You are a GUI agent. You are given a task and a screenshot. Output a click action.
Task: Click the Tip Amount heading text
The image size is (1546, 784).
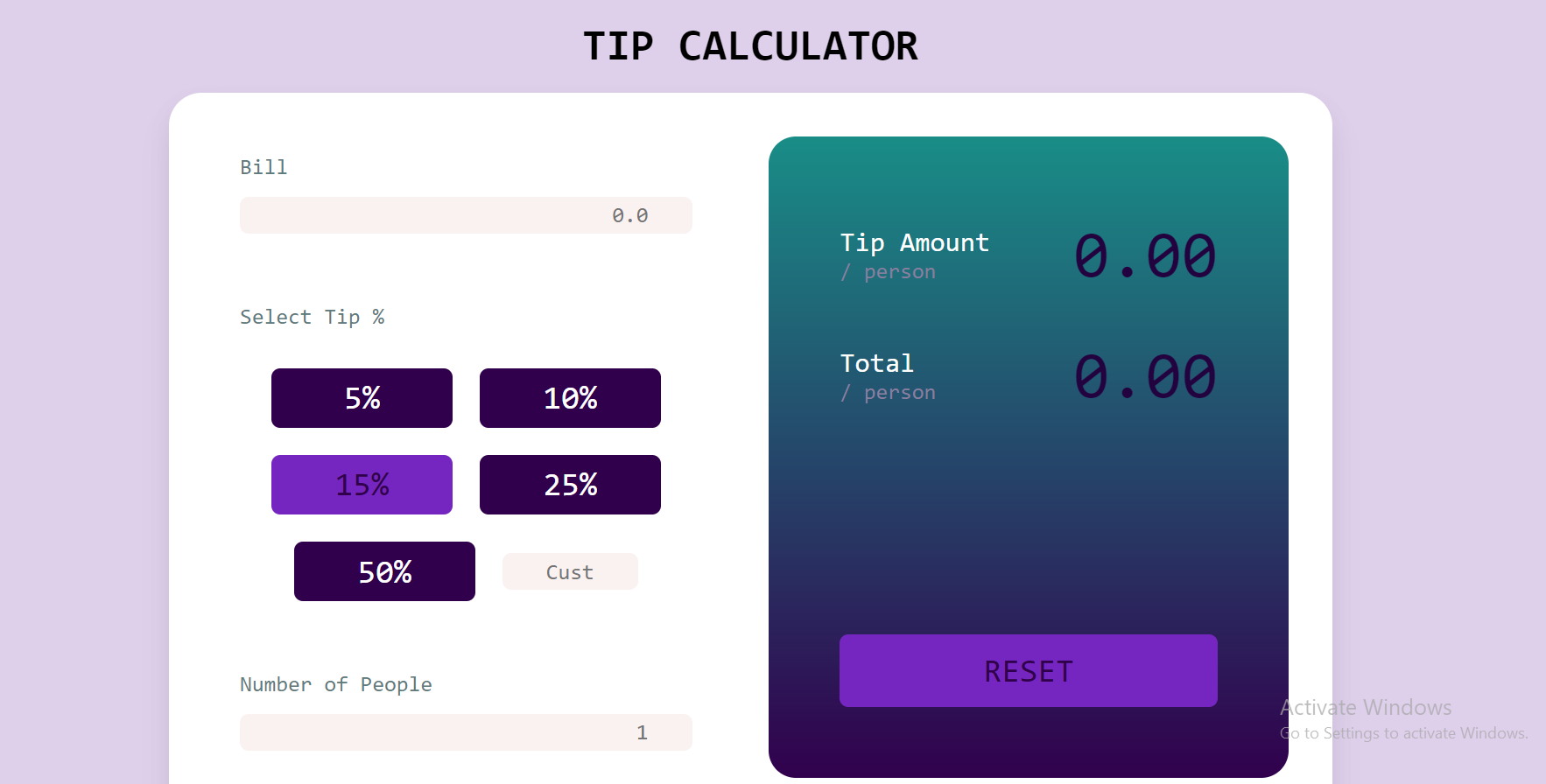[x=914, y=242]
